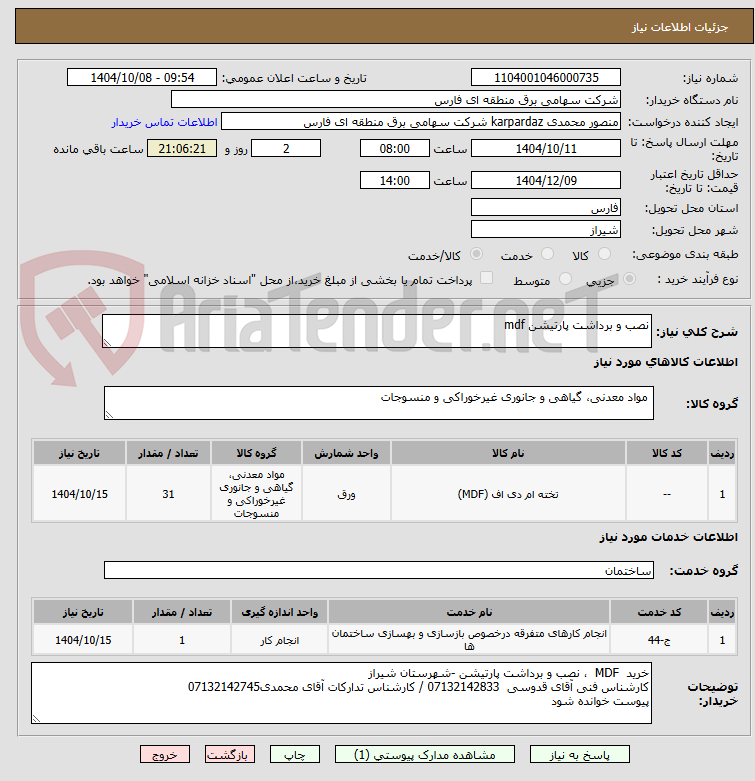Click the announcement date field 1404/10/08 - 09:54
The width and height of the screenshot is (755, 781).
coord(142,78)
